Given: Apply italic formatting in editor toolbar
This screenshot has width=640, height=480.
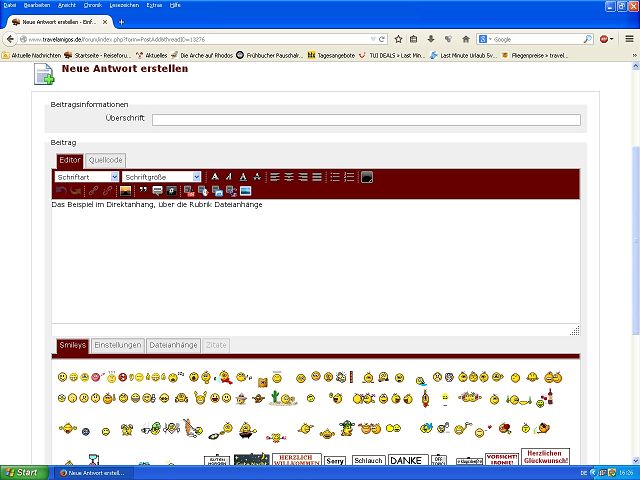Looking at the screenshot, I should 229,177.
